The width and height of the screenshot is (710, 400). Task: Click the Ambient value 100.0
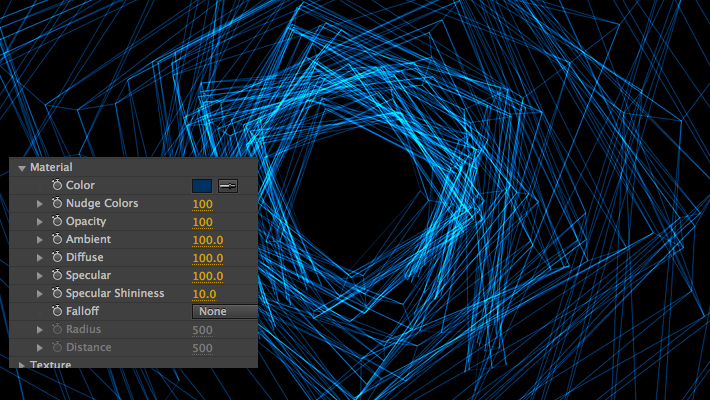tap(207, 240)
